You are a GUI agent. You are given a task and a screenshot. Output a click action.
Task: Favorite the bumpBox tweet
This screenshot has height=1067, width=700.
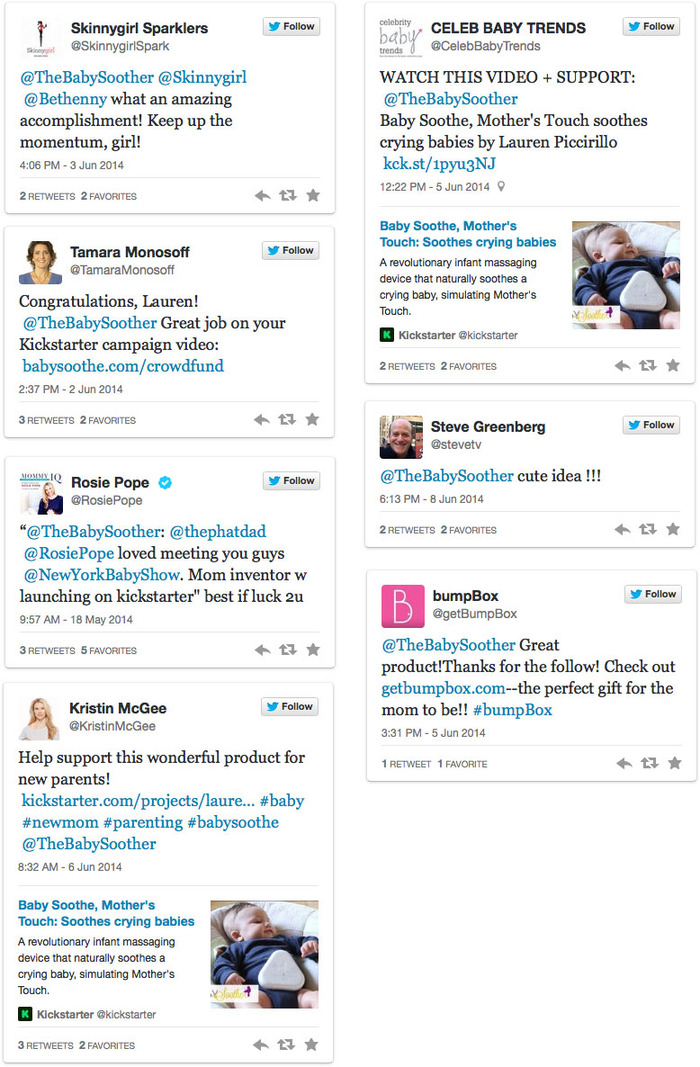point(674,763)
